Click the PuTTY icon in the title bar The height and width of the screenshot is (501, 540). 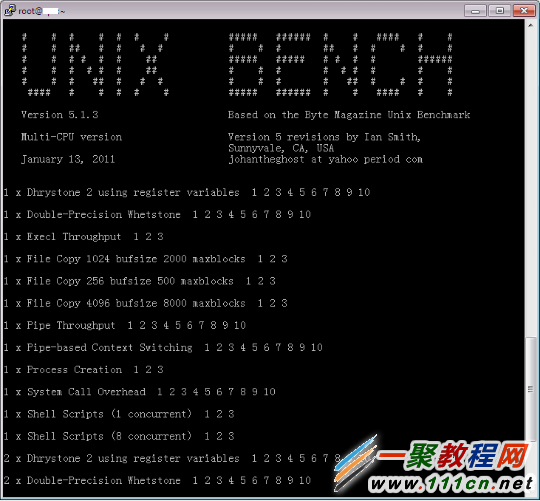[x=10, y=10]
